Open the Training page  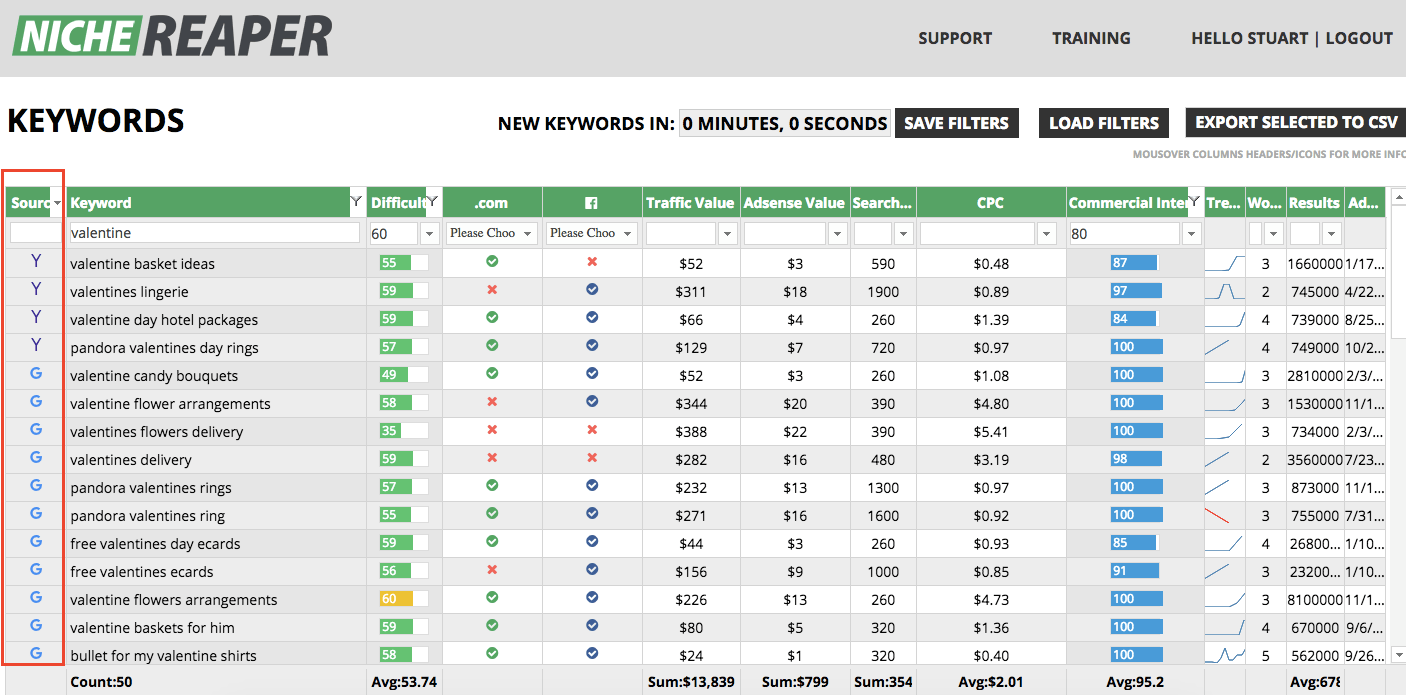tap(1091, 38)
